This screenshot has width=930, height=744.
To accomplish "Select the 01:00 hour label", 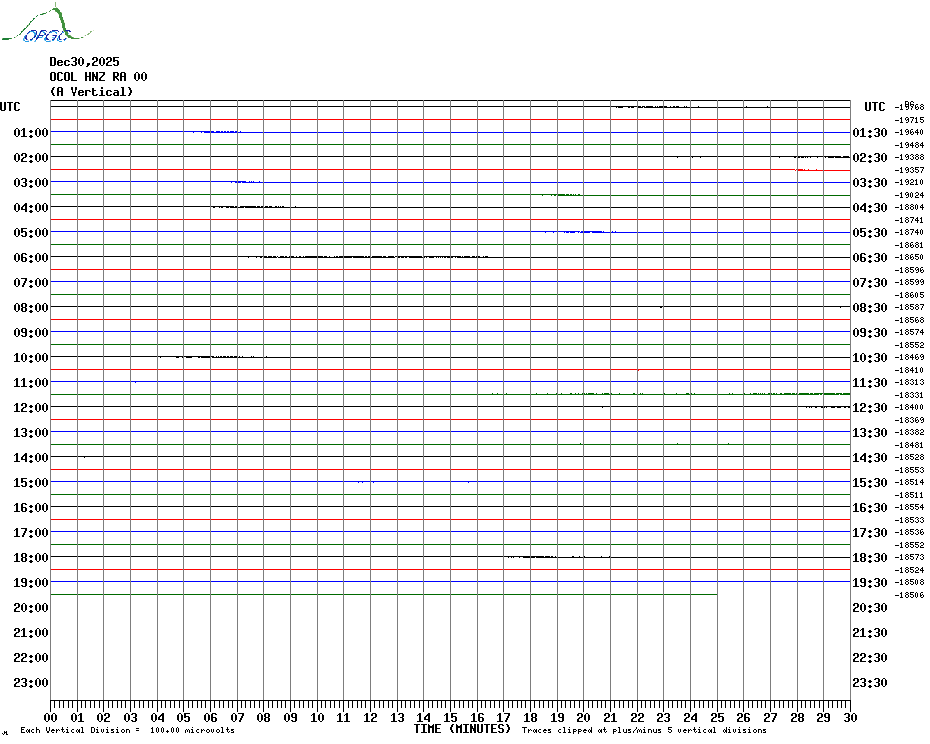I will point(31,132).
